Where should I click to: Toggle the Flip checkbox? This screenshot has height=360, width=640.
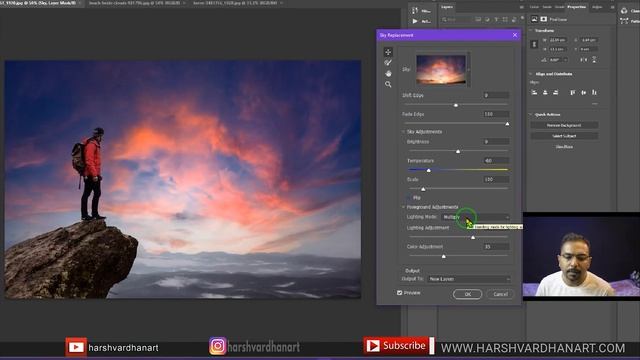409,198
